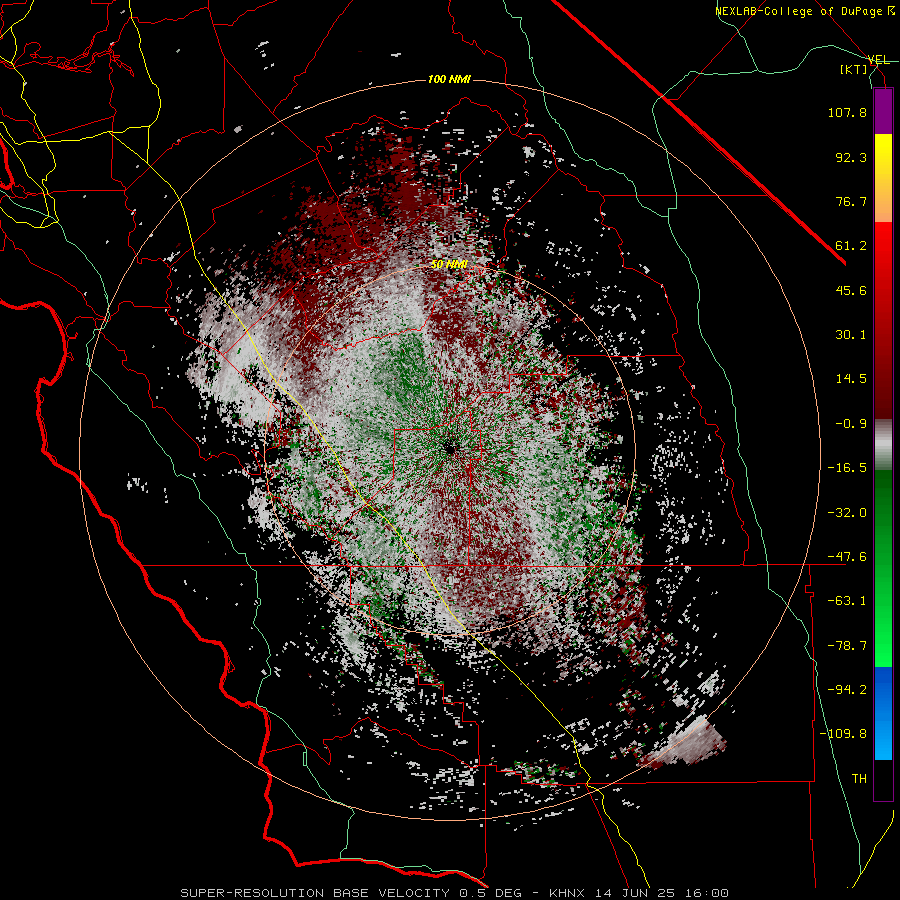The image size is (900, 900).
Task: Click the 100 NMI range ring label
Action: pyautogui.click(x=449, y=79)
